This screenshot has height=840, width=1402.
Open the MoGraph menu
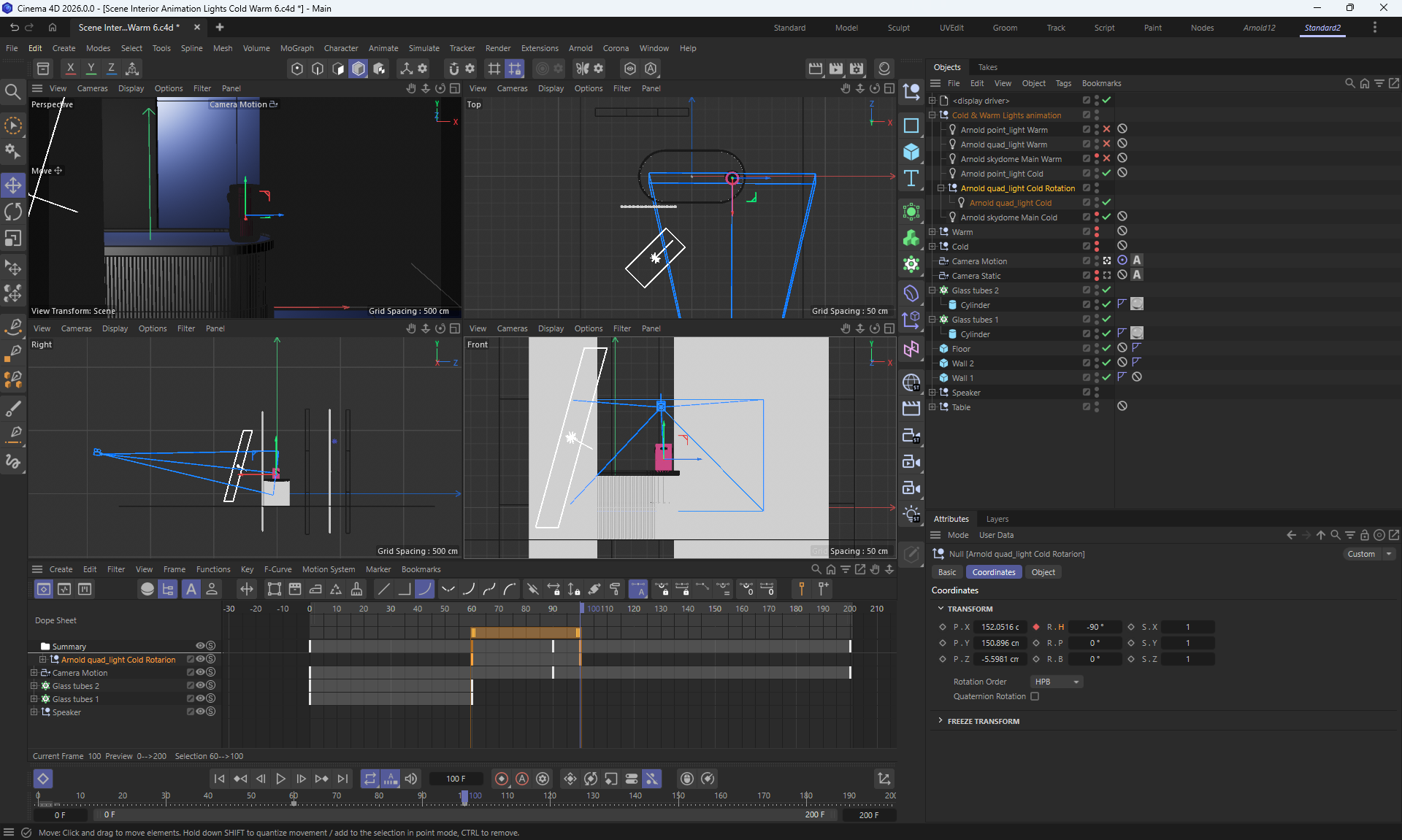click(x=296, y=48)
